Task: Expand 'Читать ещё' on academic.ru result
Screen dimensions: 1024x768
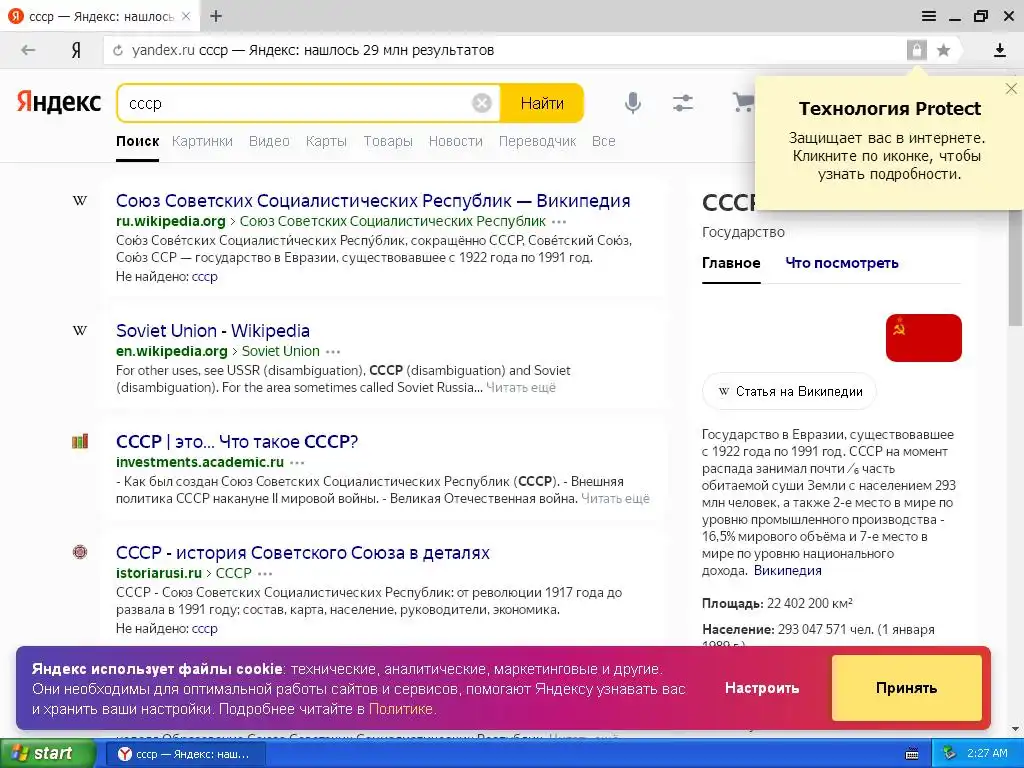Action: tap(615, 498)
